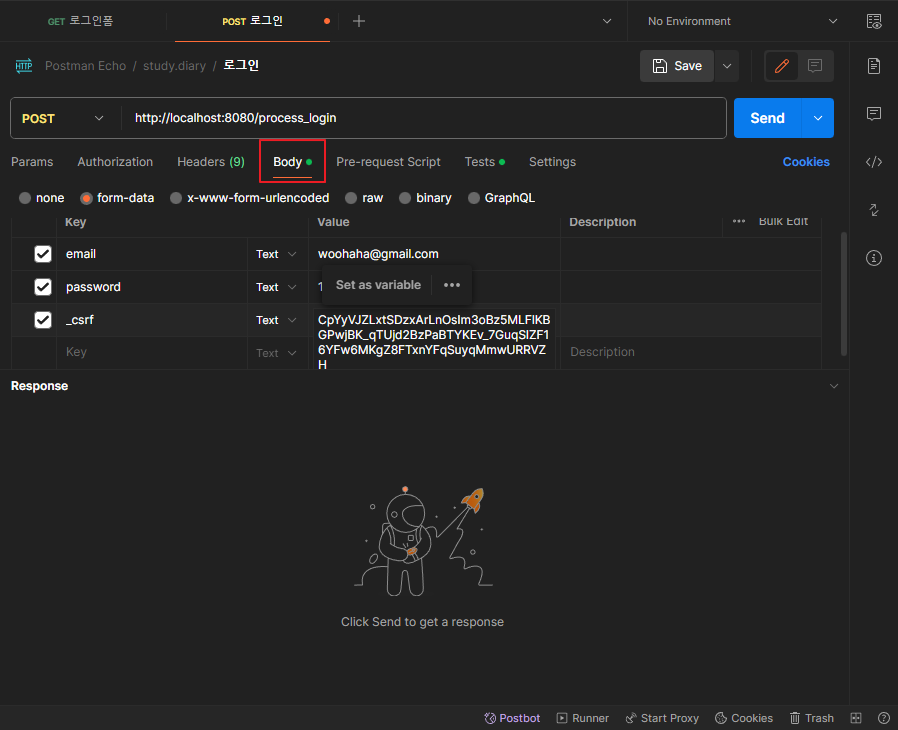This screenshot has width=898, height=730.
Task: Open the type dropdown in the empty new row
Action: [276, 353]
